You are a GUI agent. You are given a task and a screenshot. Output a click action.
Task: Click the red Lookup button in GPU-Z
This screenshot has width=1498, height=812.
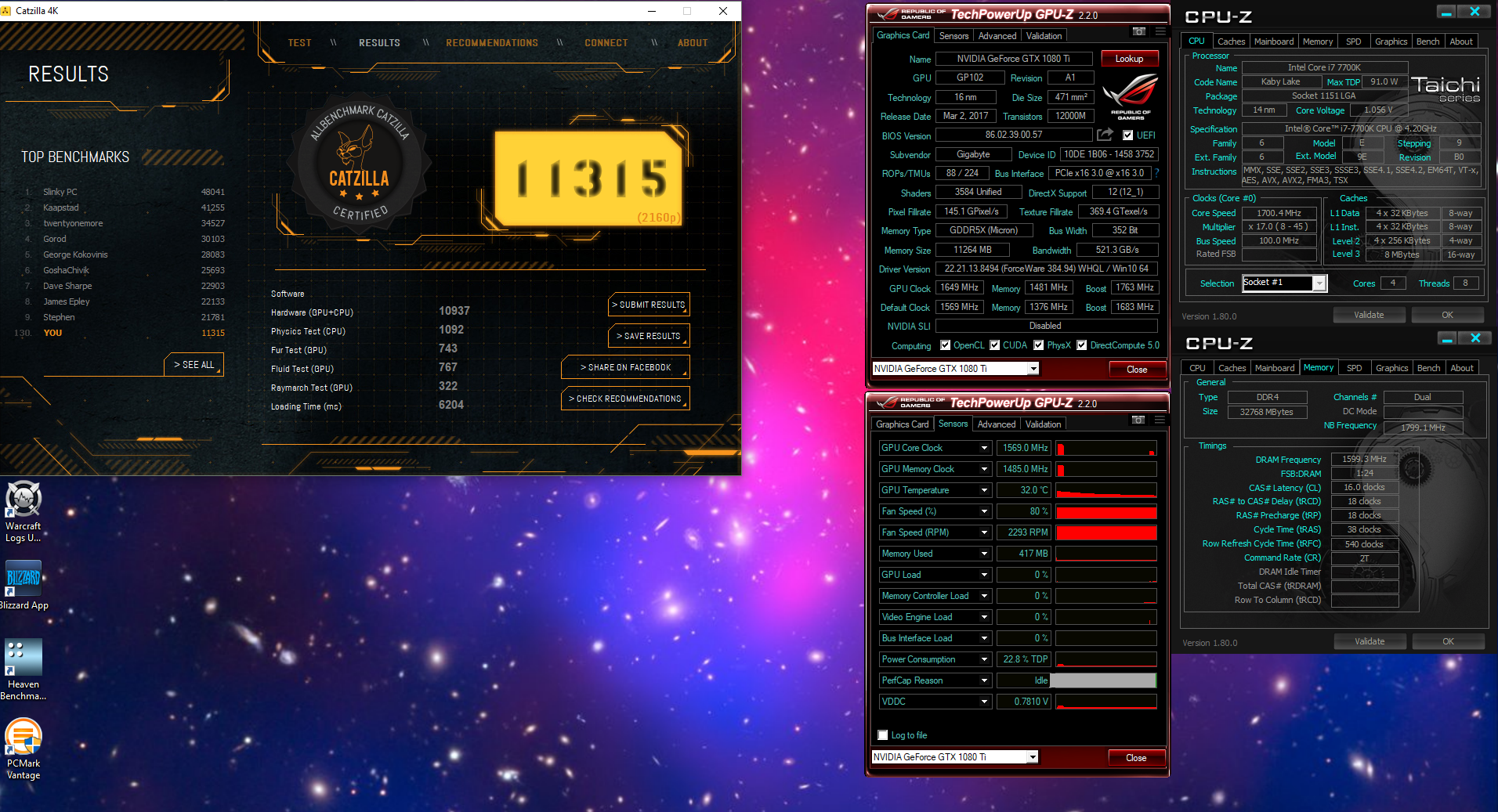(1129, 59)
